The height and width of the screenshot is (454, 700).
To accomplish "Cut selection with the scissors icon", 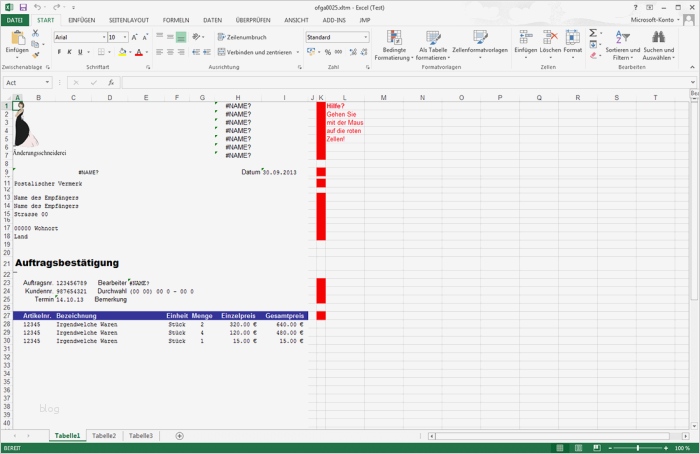I will 35,33.
